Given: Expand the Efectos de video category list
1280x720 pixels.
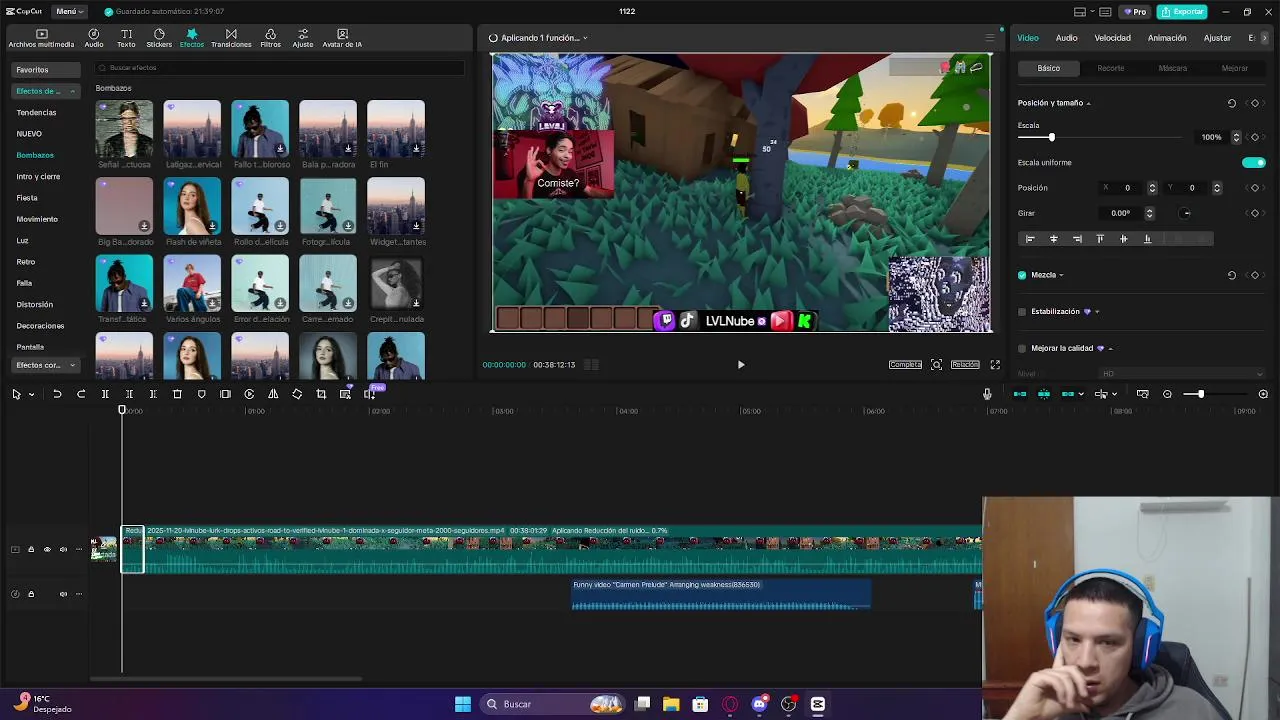Looking at the screenshot, I should point(46,91).
